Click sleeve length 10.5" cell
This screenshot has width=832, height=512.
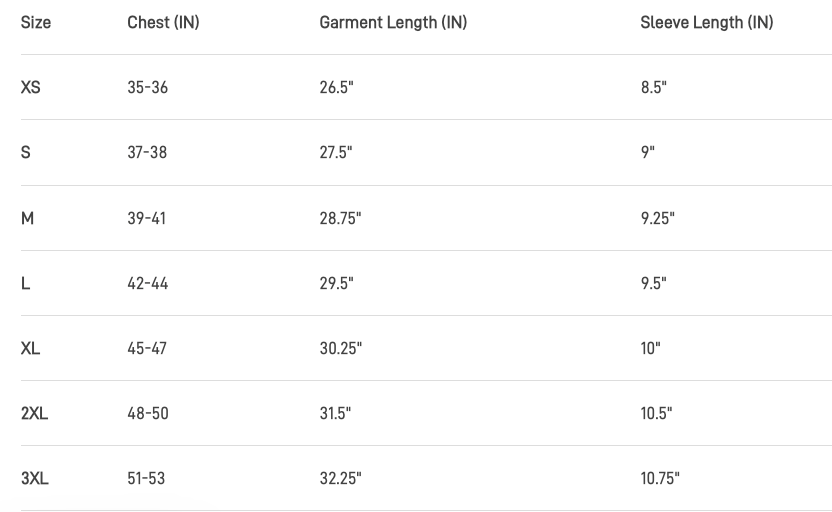click(656, 413)
